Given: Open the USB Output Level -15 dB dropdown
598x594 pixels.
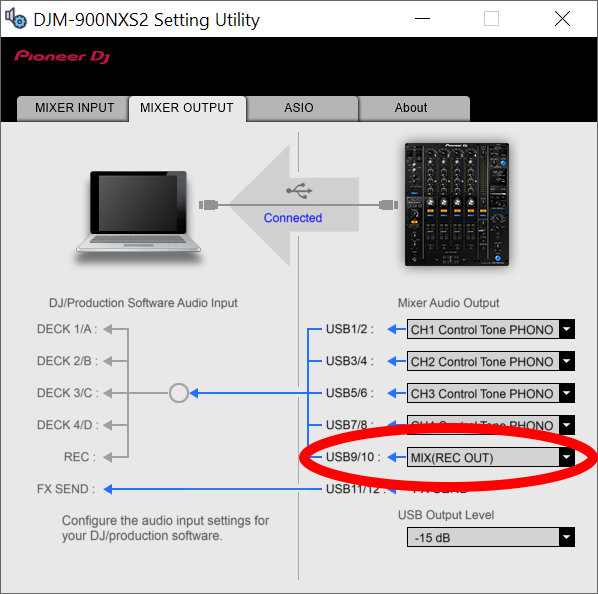Looking at the screenshot, I should point(490,537).
